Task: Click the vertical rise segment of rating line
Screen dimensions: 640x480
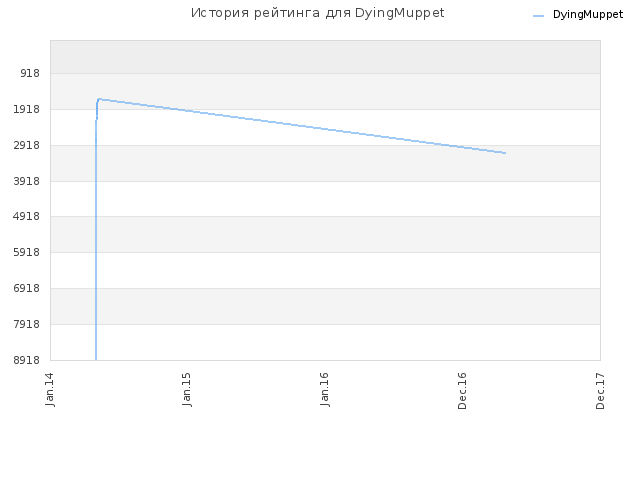Action: 96,245
